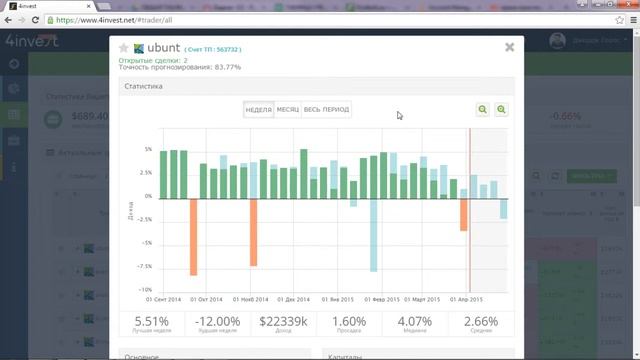This screenshot has width=640, height=360.
Task: Close the ubunt trader dialog
Action: [x=509, y=47]
